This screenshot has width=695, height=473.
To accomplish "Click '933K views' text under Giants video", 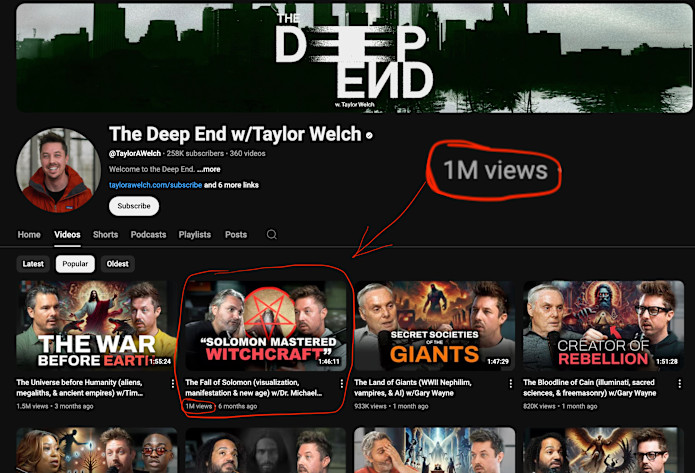I will 370,406.
